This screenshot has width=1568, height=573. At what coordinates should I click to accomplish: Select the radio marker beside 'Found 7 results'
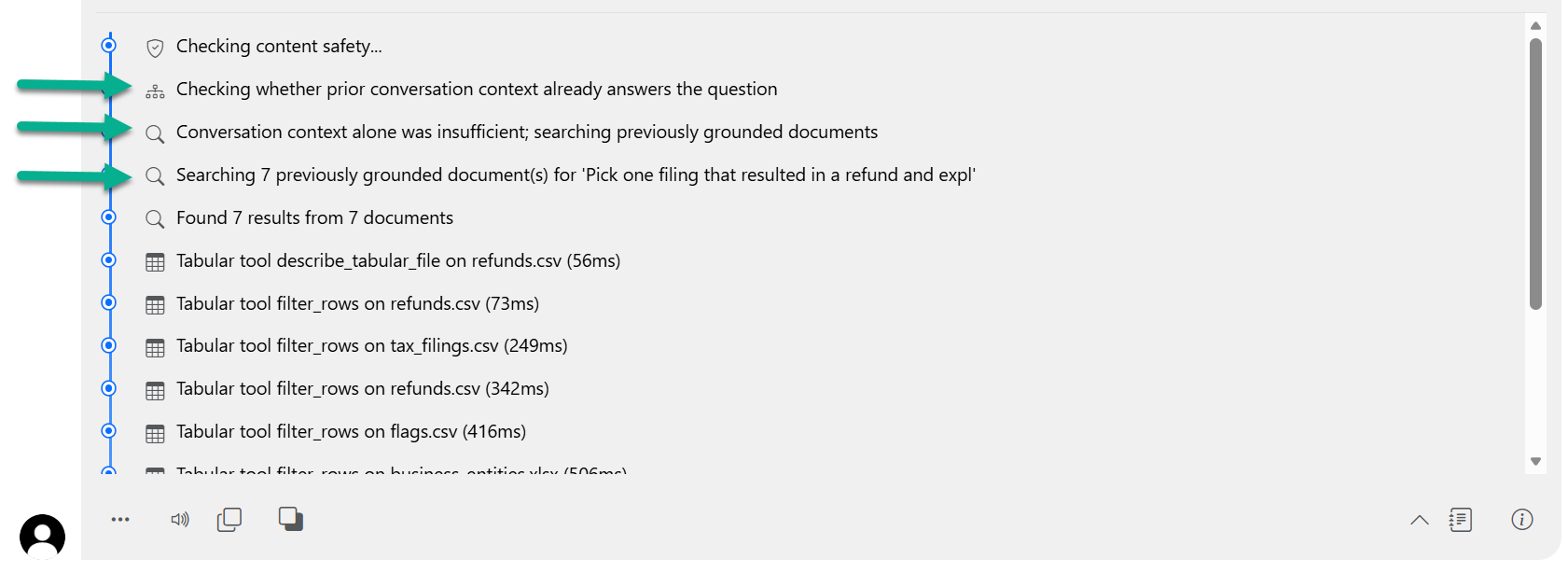[108, 217]
